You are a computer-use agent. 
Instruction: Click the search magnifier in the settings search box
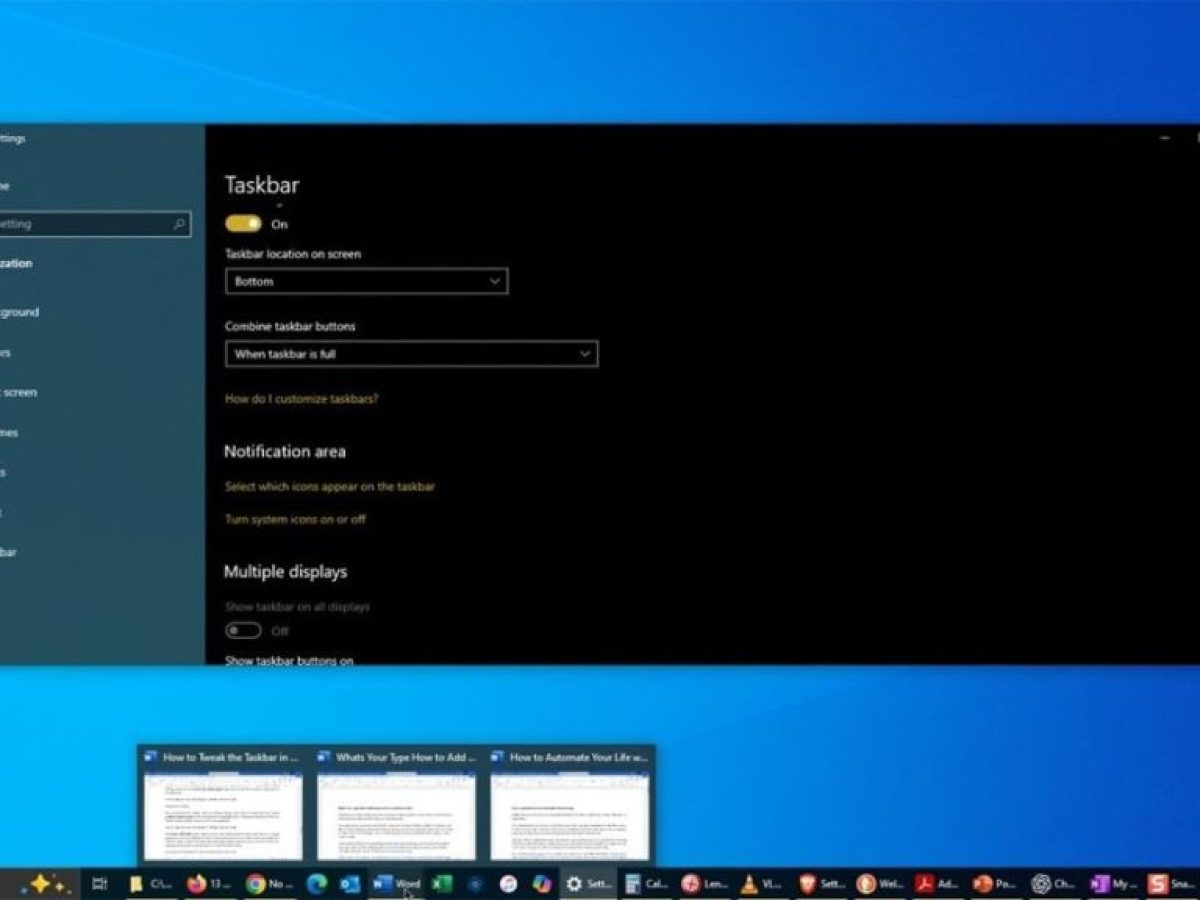click(x=180, y=224)
